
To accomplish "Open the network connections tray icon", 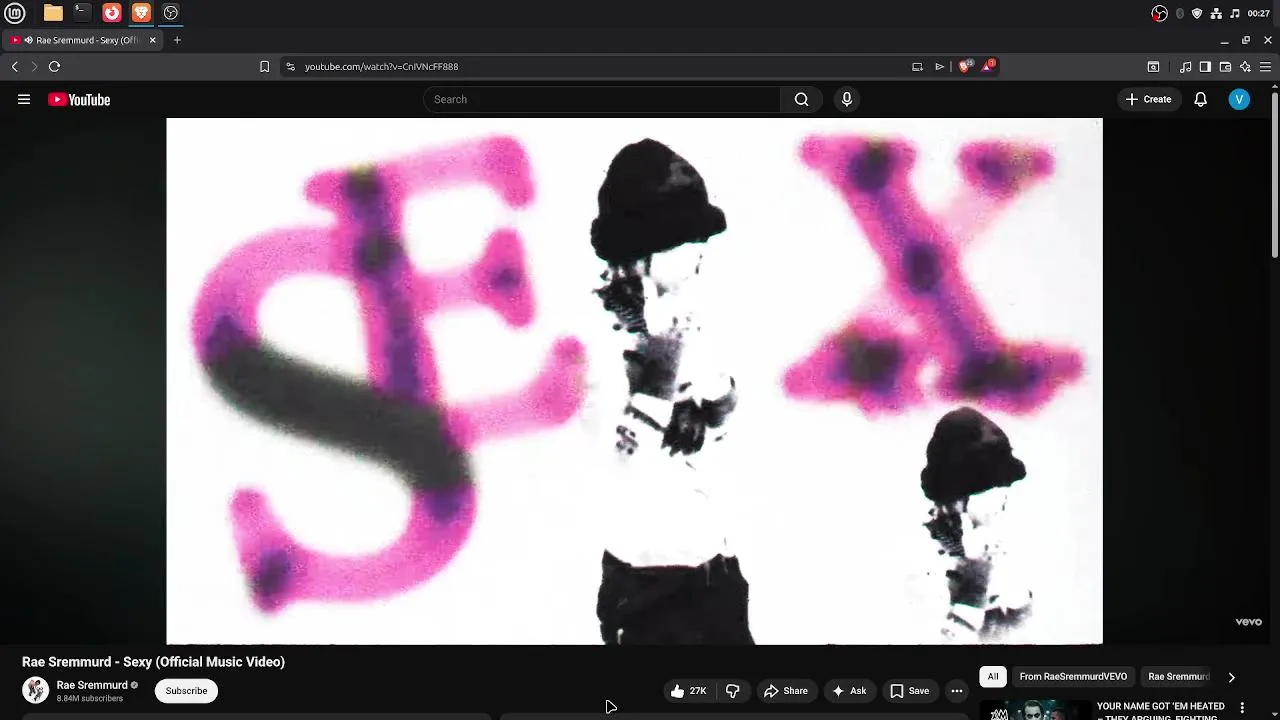I will pos(1216,13).
